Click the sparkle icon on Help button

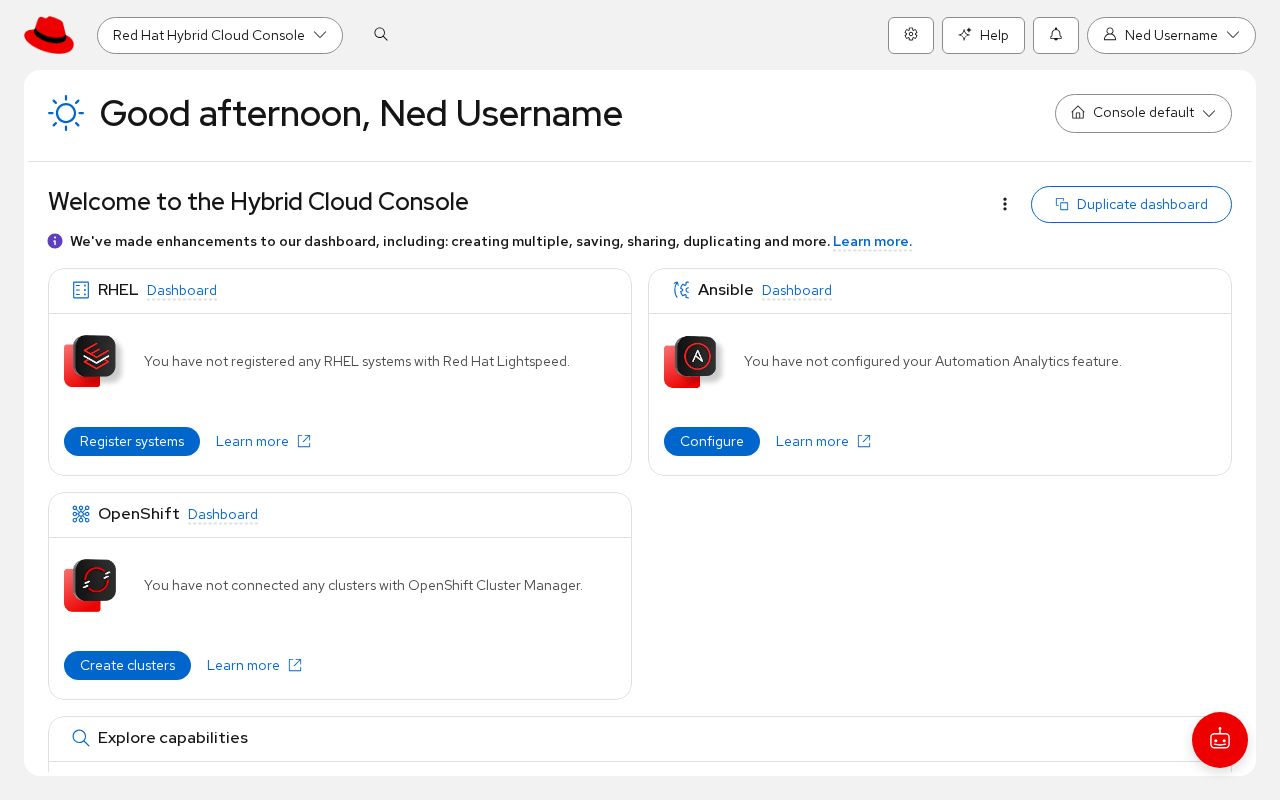[965, 35]
